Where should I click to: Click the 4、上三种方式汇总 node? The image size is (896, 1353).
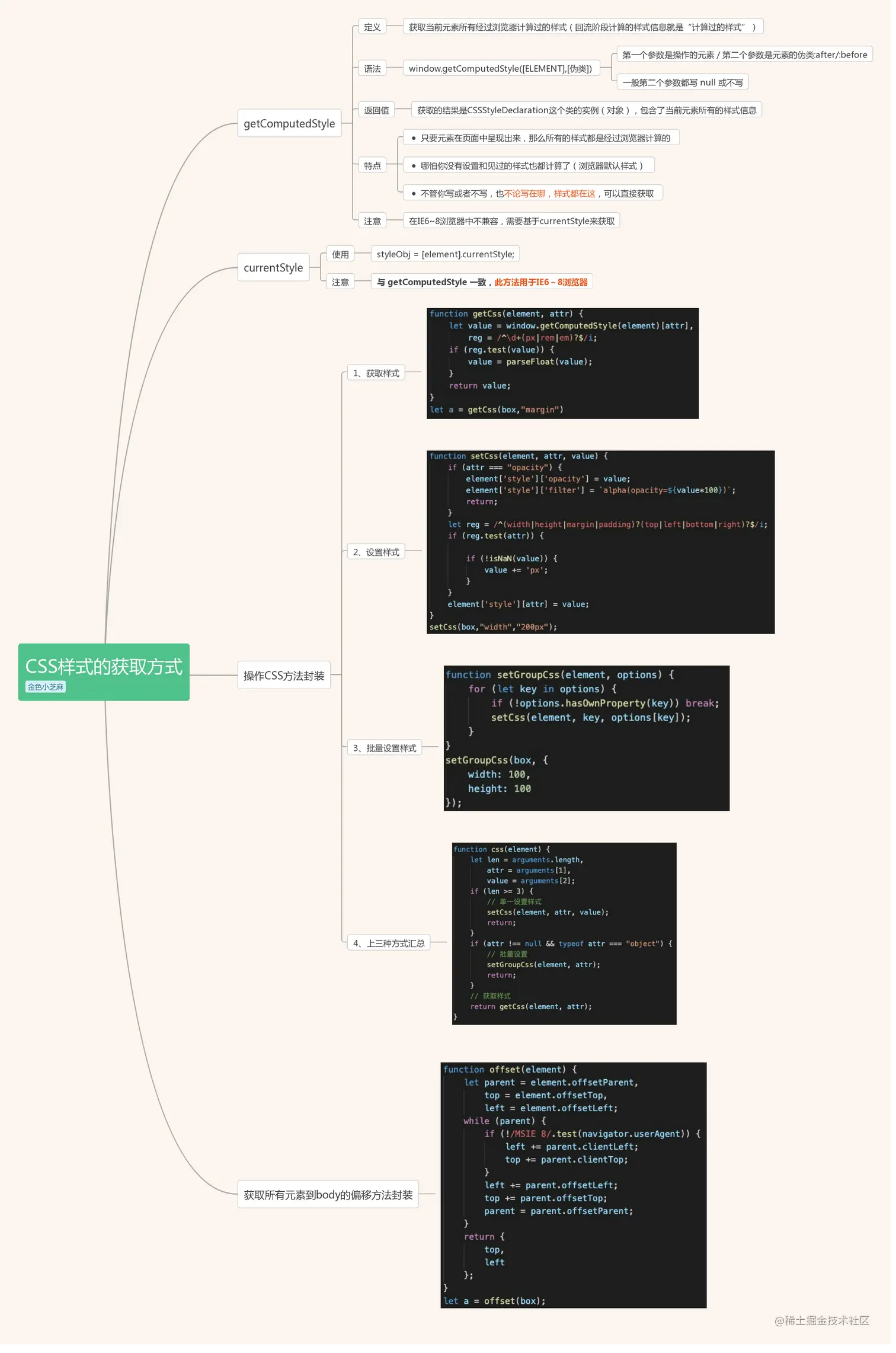[391, 948]
